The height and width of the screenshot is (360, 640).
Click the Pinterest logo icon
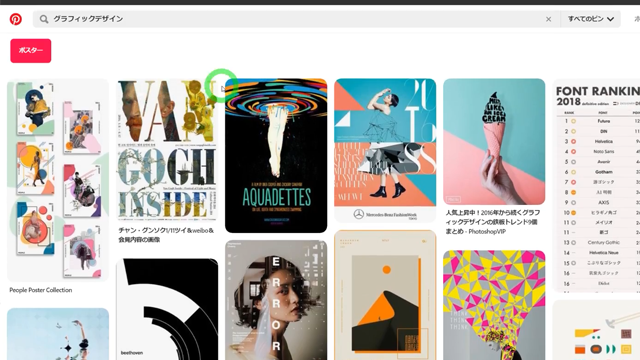(16, 19)
